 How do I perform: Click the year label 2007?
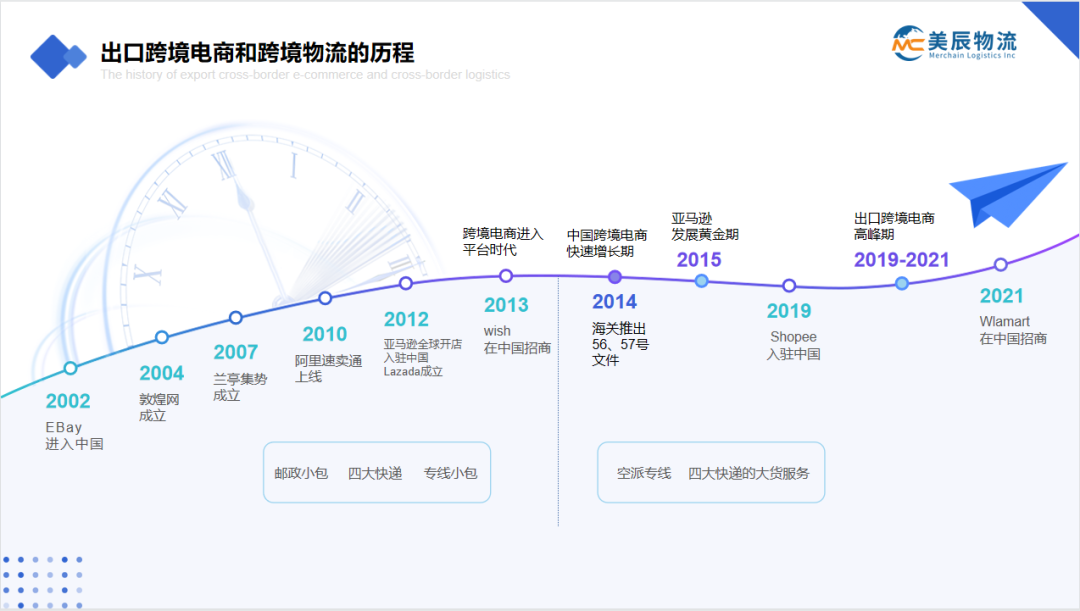click(x=236, y=352)
